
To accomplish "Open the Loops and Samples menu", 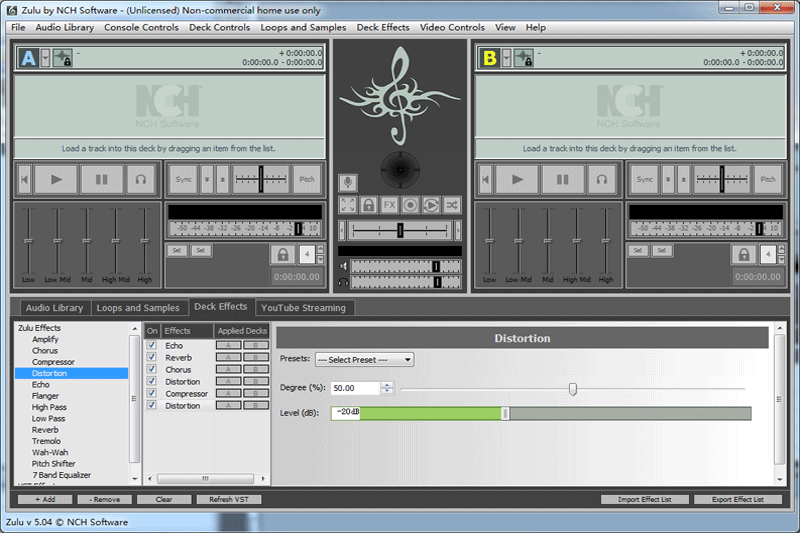I will 303,27.
